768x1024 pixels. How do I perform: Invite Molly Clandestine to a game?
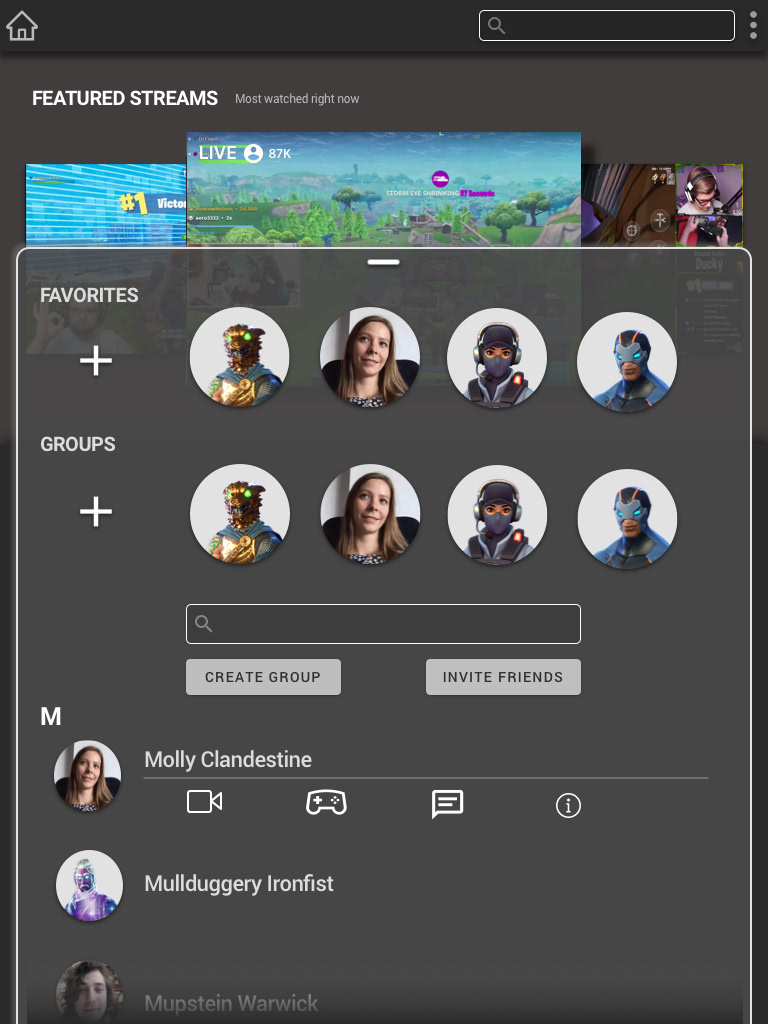click(326, 802)
